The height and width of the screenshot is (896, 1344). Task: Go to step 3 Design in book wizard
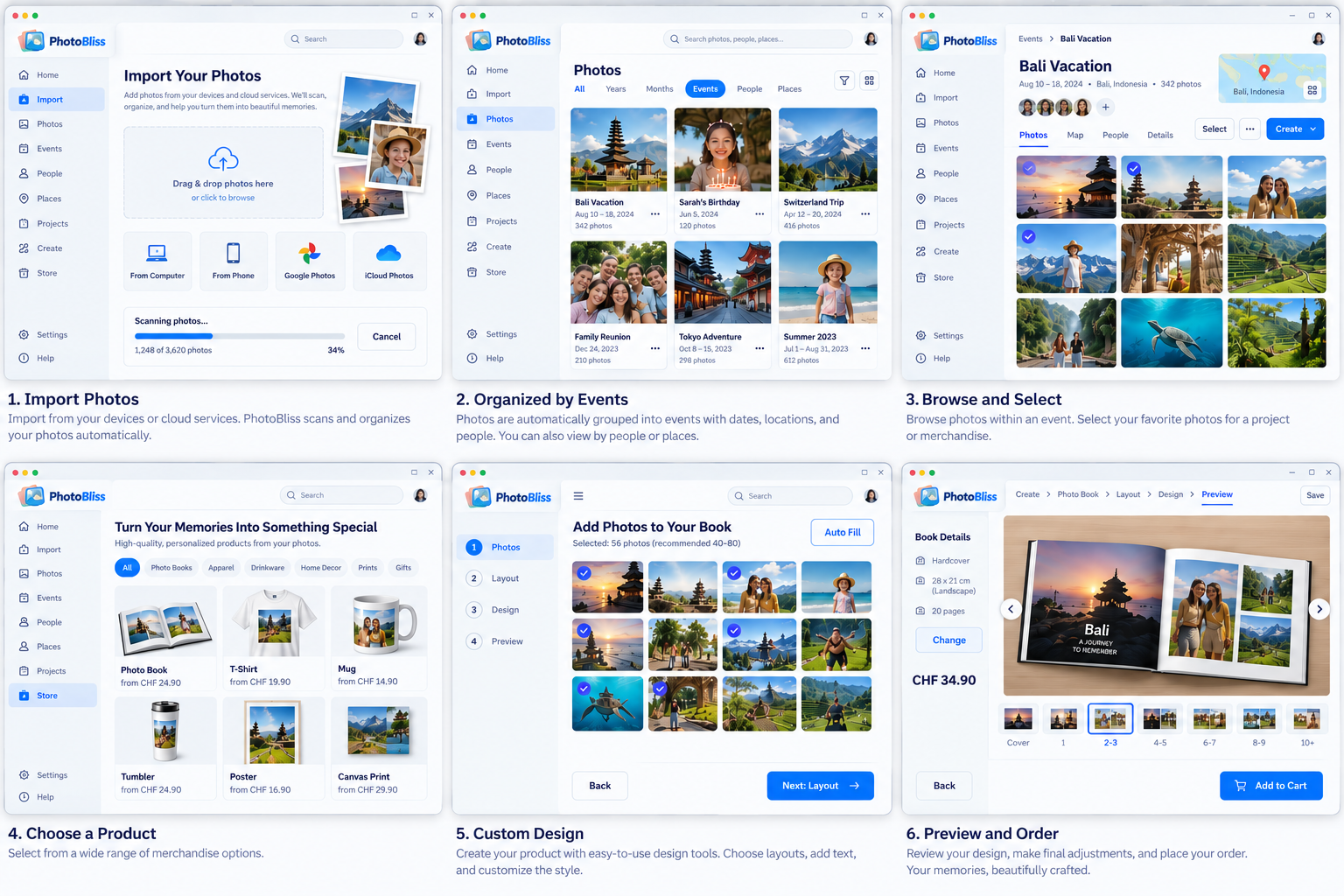coord(494,610)
